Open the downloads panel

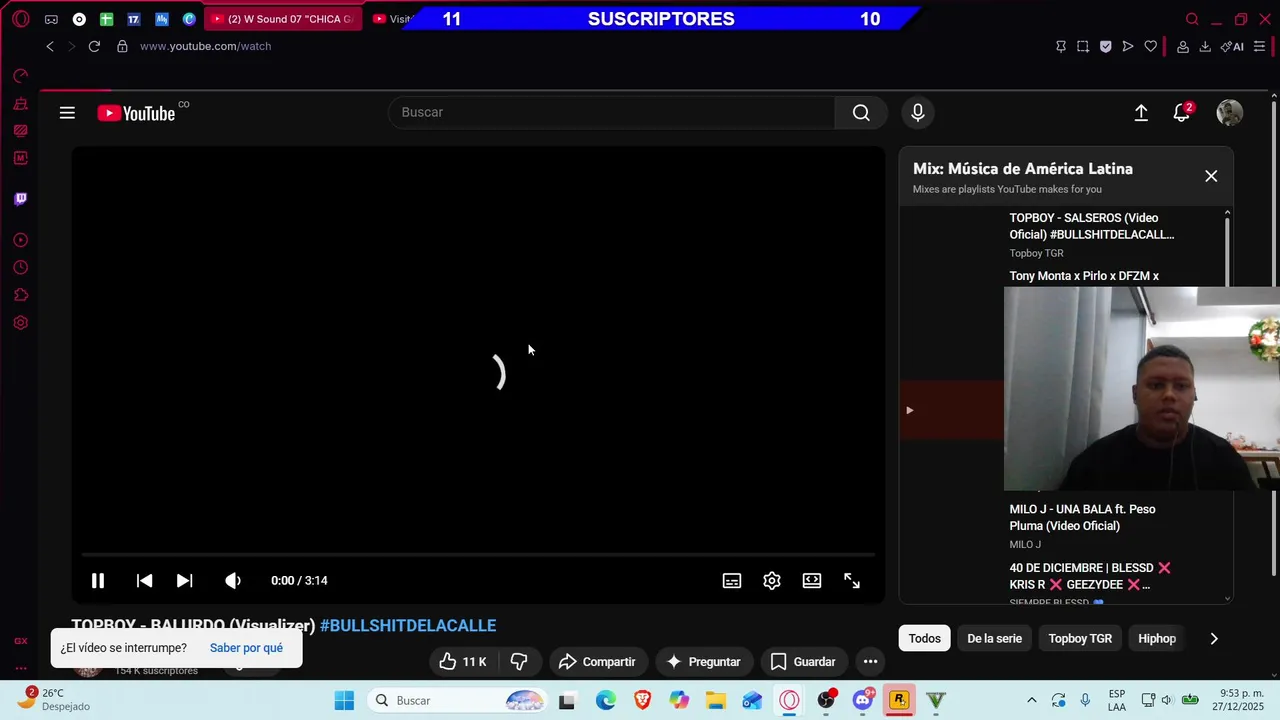pos(1205,46)
